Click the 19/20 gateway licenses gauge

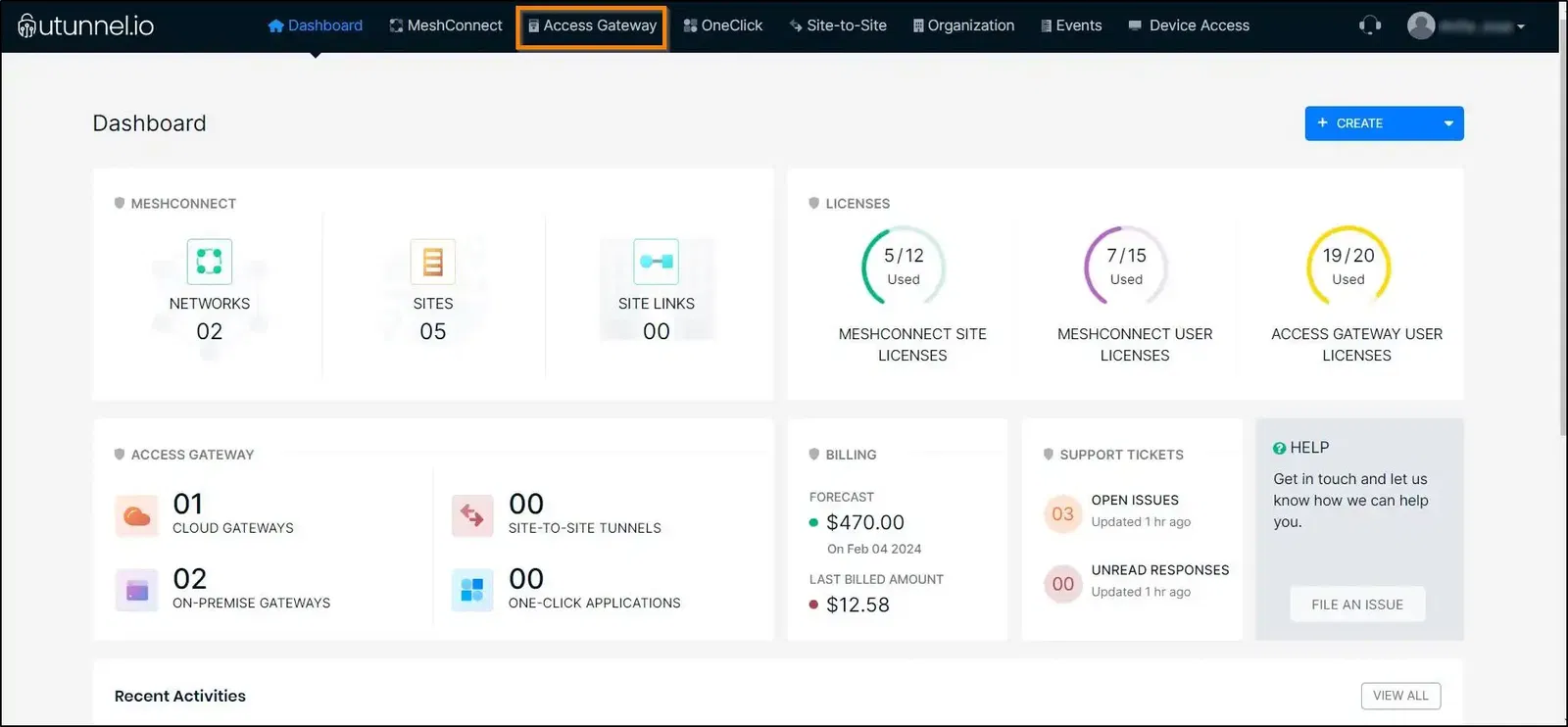[1348, 266]
